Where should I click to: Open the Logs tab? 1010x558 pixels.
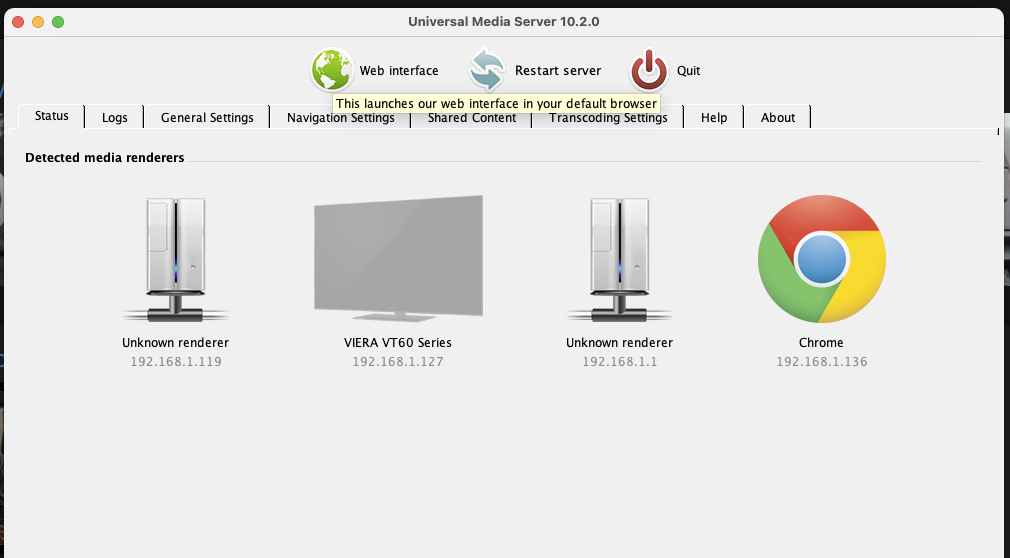[x=115, y=118]
